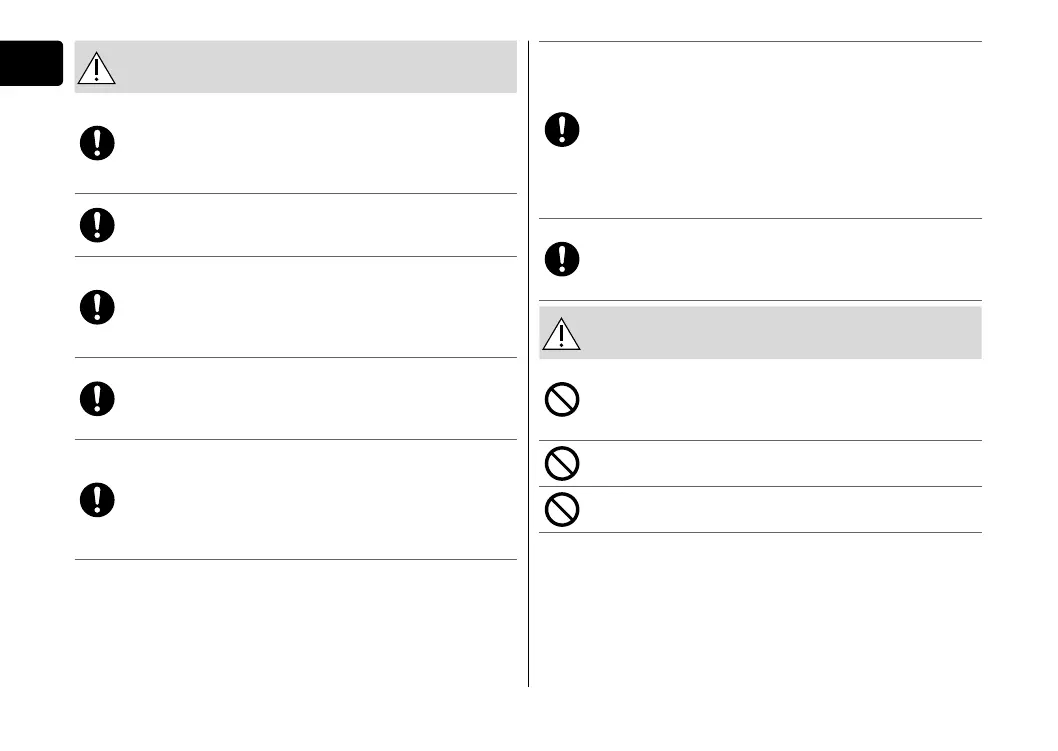1058x751 pixels.
Task: Click the last prohibition circle icon
Action: (562, 510)
